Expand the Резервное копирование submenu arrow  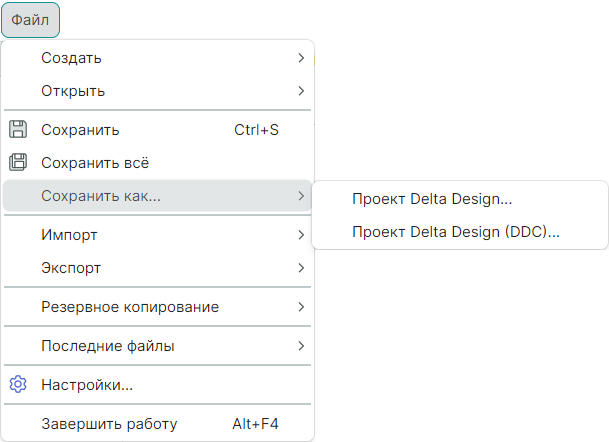tap(301, 307)
